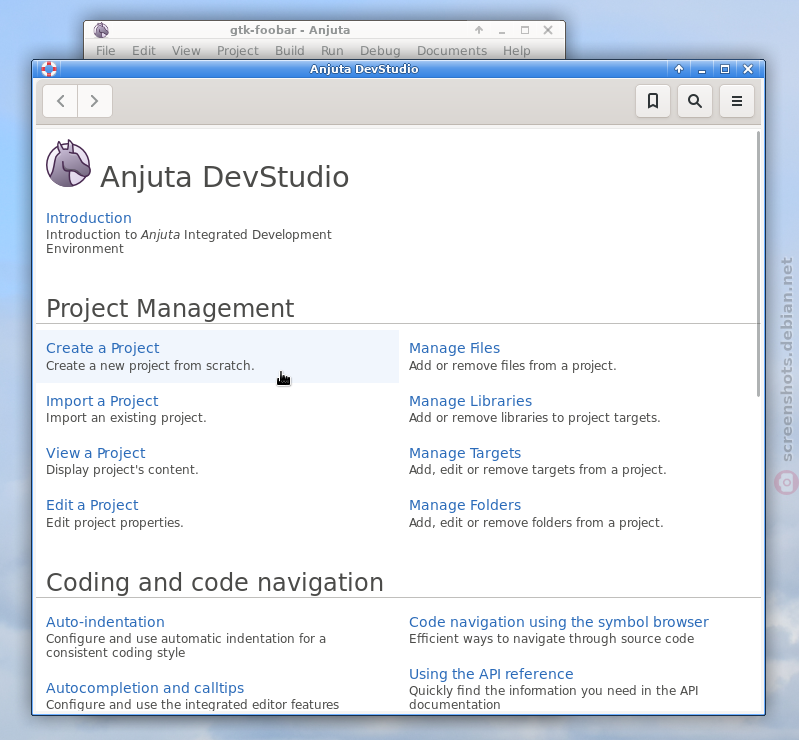Screen dimensions: 799x740
Task: Click the up-arrow button in gtk-foobar title bar
Action: pyautogui.click(x=478, y=30)
